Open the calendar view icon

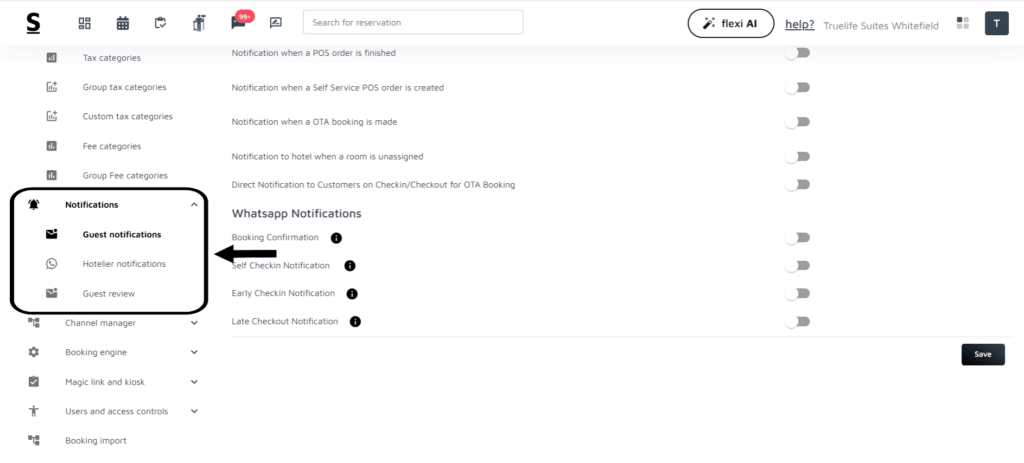click(x=123, y=23)
